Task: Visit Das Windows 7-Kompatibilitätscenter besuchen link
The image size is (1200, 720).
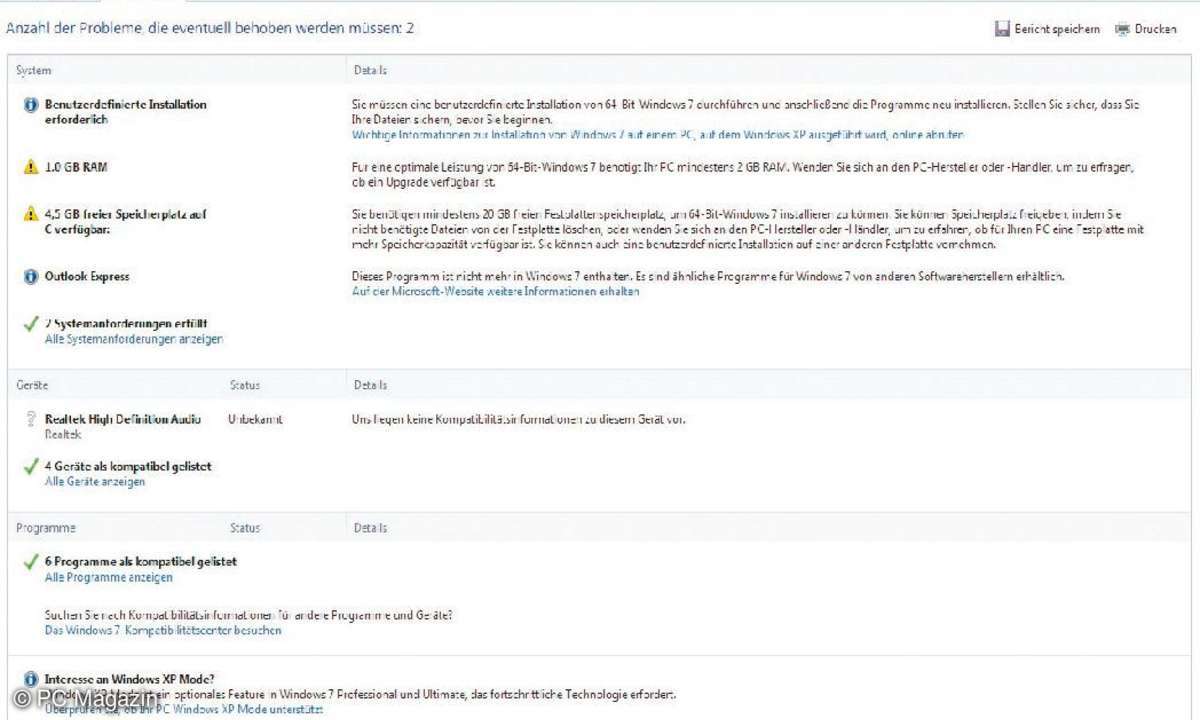Action: point(163,630)
